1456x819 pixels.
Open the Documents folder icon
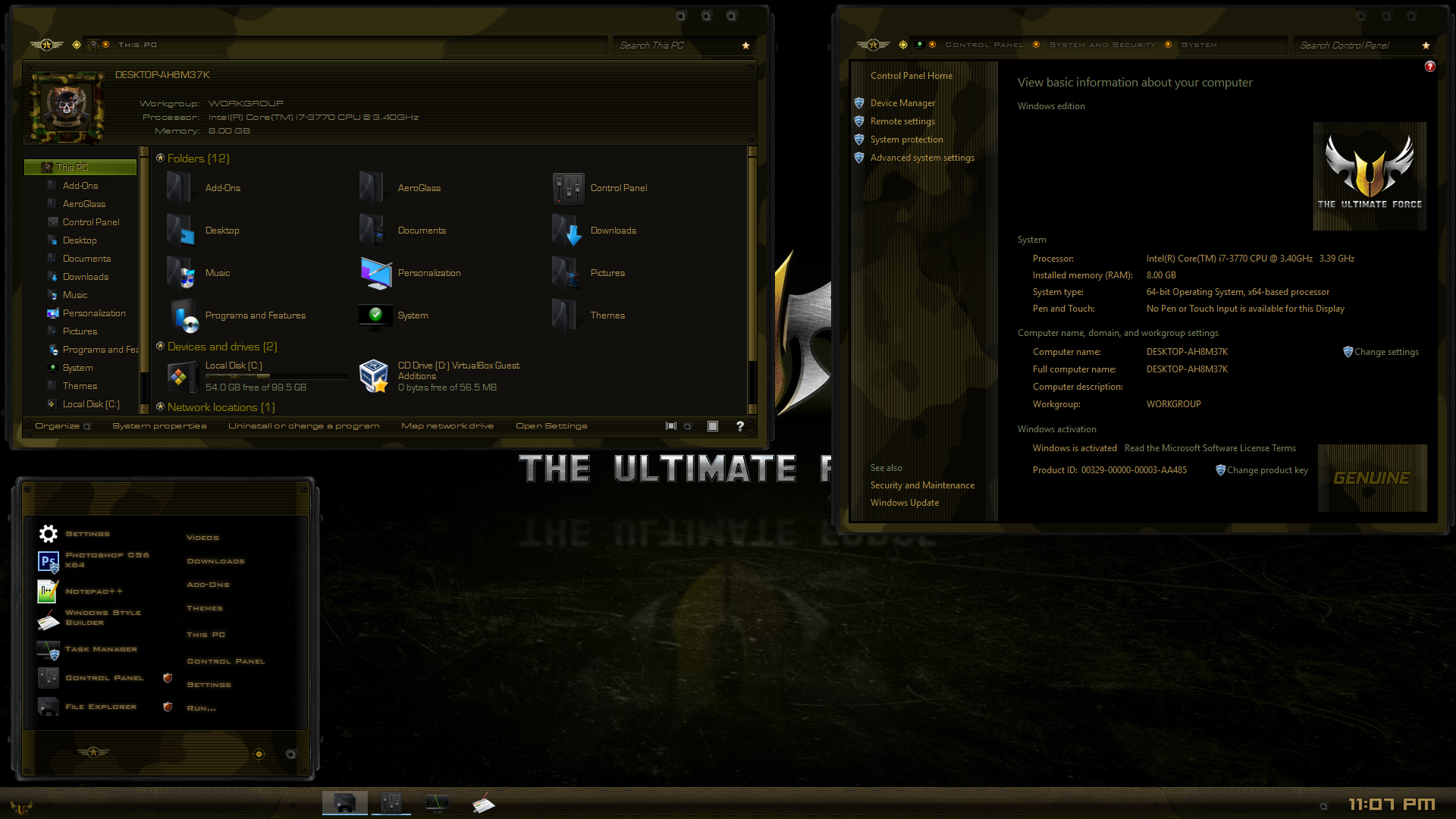372,231
